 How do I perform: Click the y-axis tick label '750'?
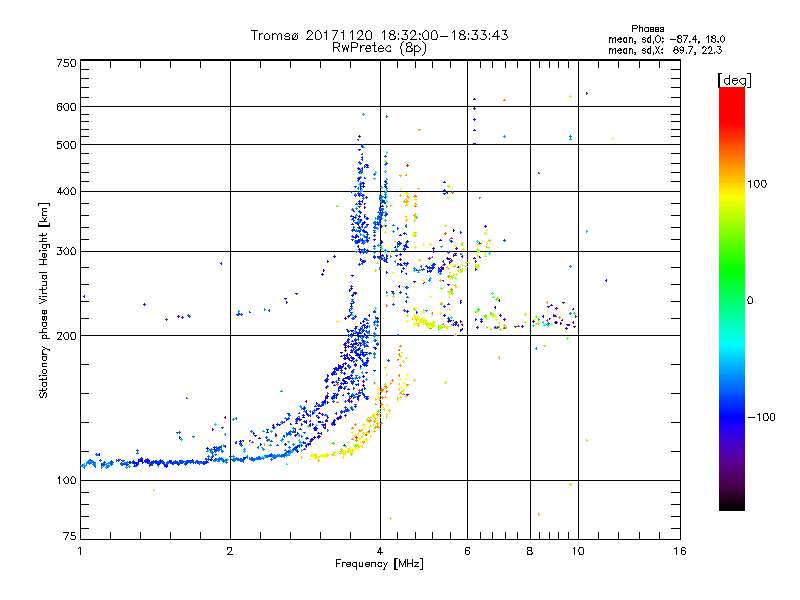tap(67, 63)
